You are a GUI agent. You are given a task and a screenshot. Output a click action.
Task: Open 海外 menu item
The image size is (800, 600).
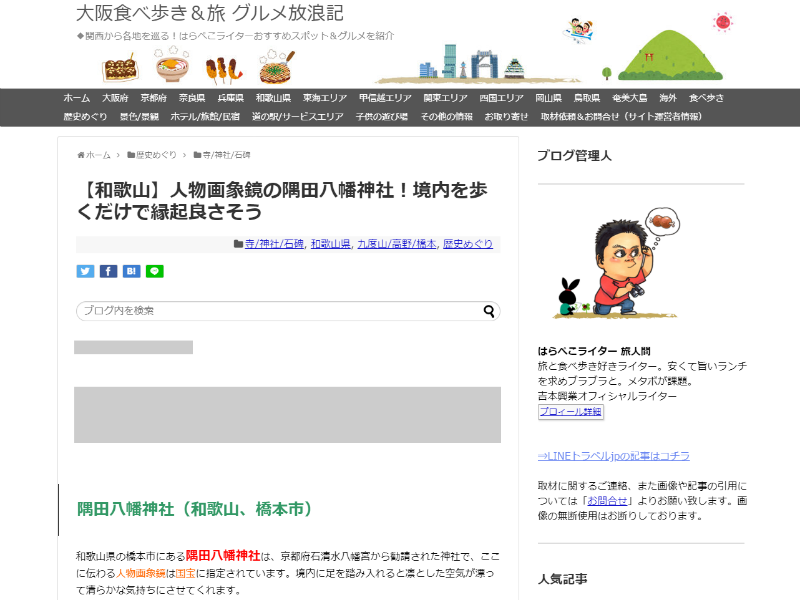[x=668, y=98]
